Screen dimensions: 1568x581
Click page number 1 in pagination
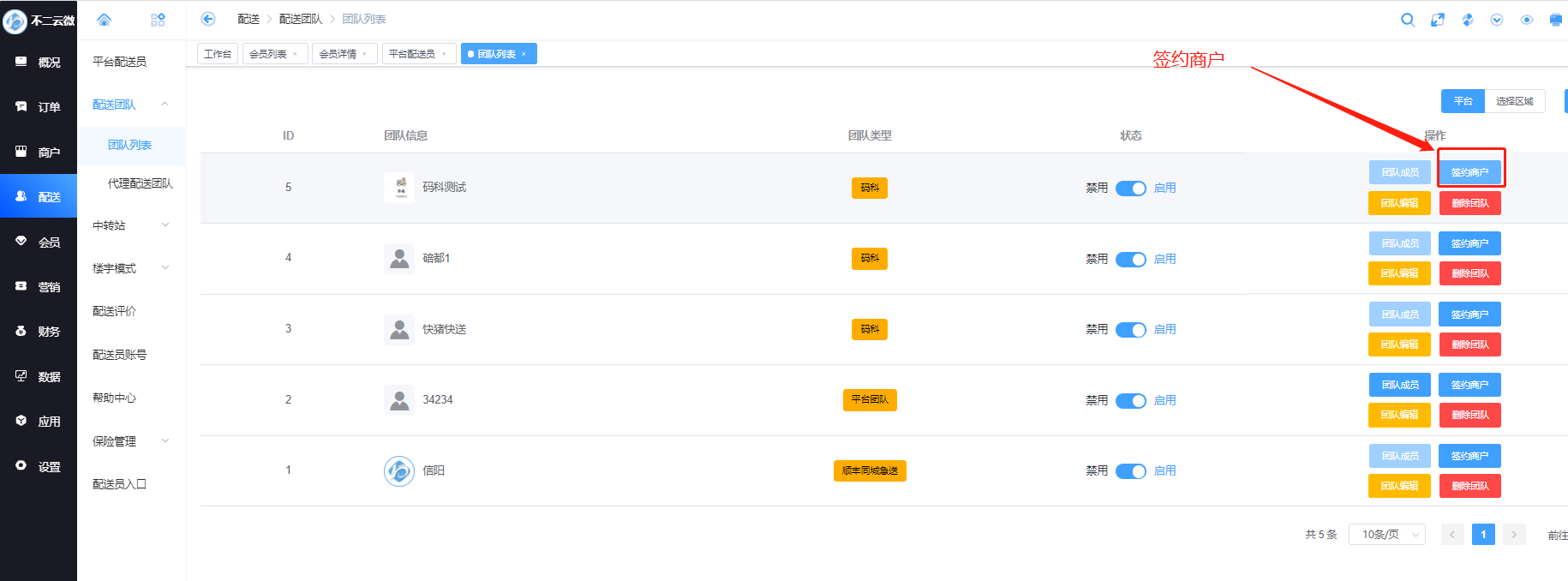point(1483,535)
